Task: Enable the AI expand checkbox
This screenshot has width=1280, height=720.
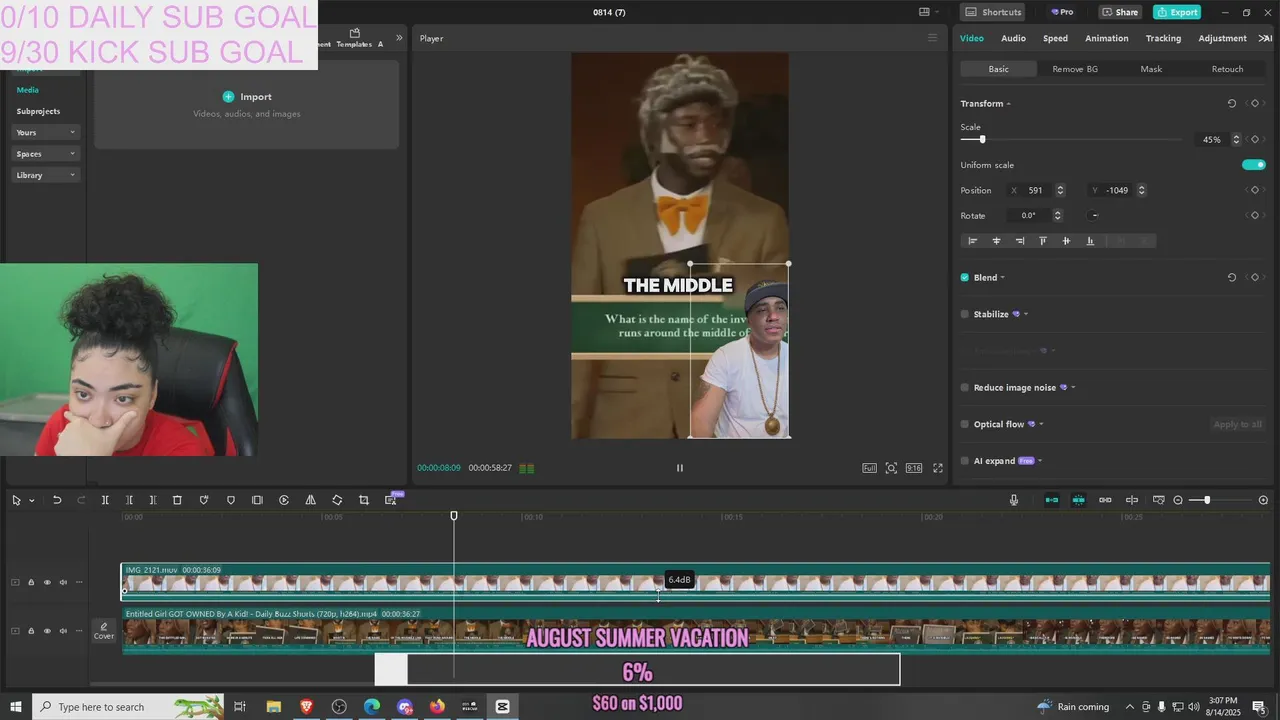Action: coord(965,461)
